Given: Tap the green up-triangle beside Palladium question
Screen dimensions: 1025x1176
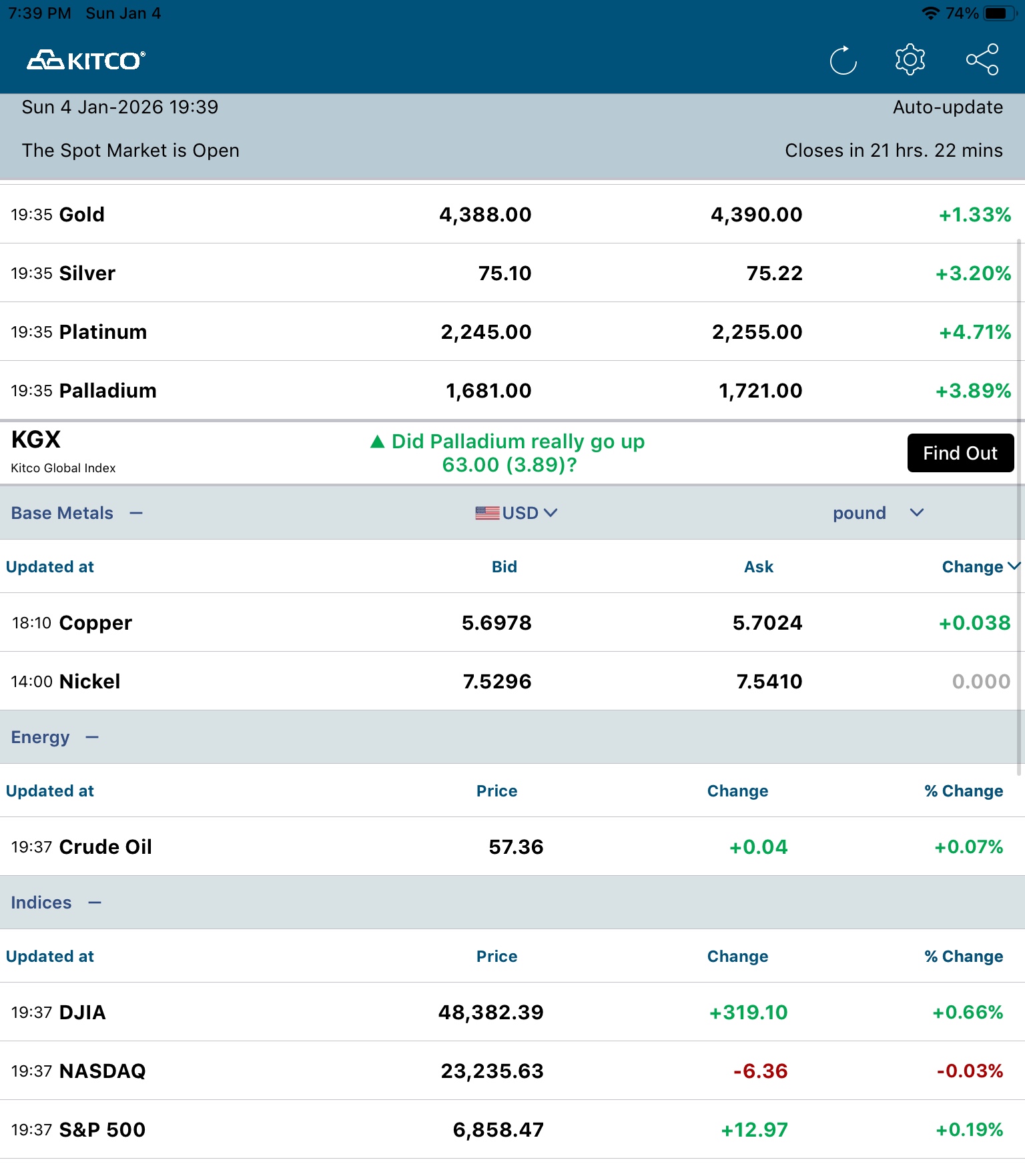Looking at the screenshot, I should point(378,442).
